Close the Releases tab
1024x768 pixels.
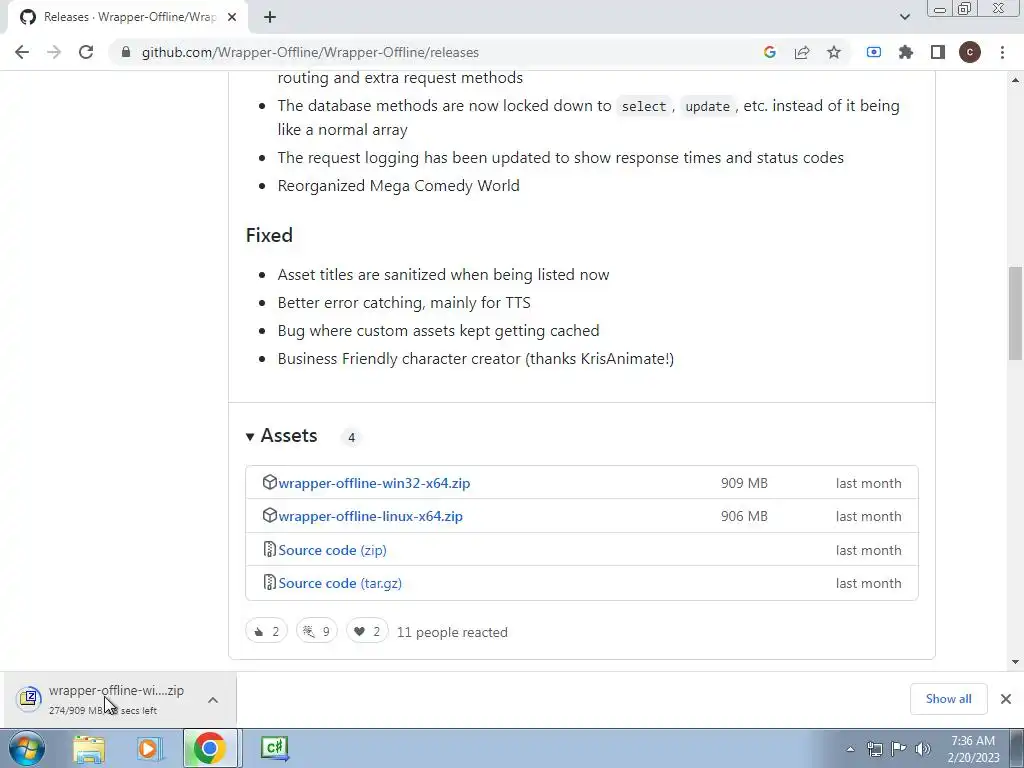click(x=232, y=17)
